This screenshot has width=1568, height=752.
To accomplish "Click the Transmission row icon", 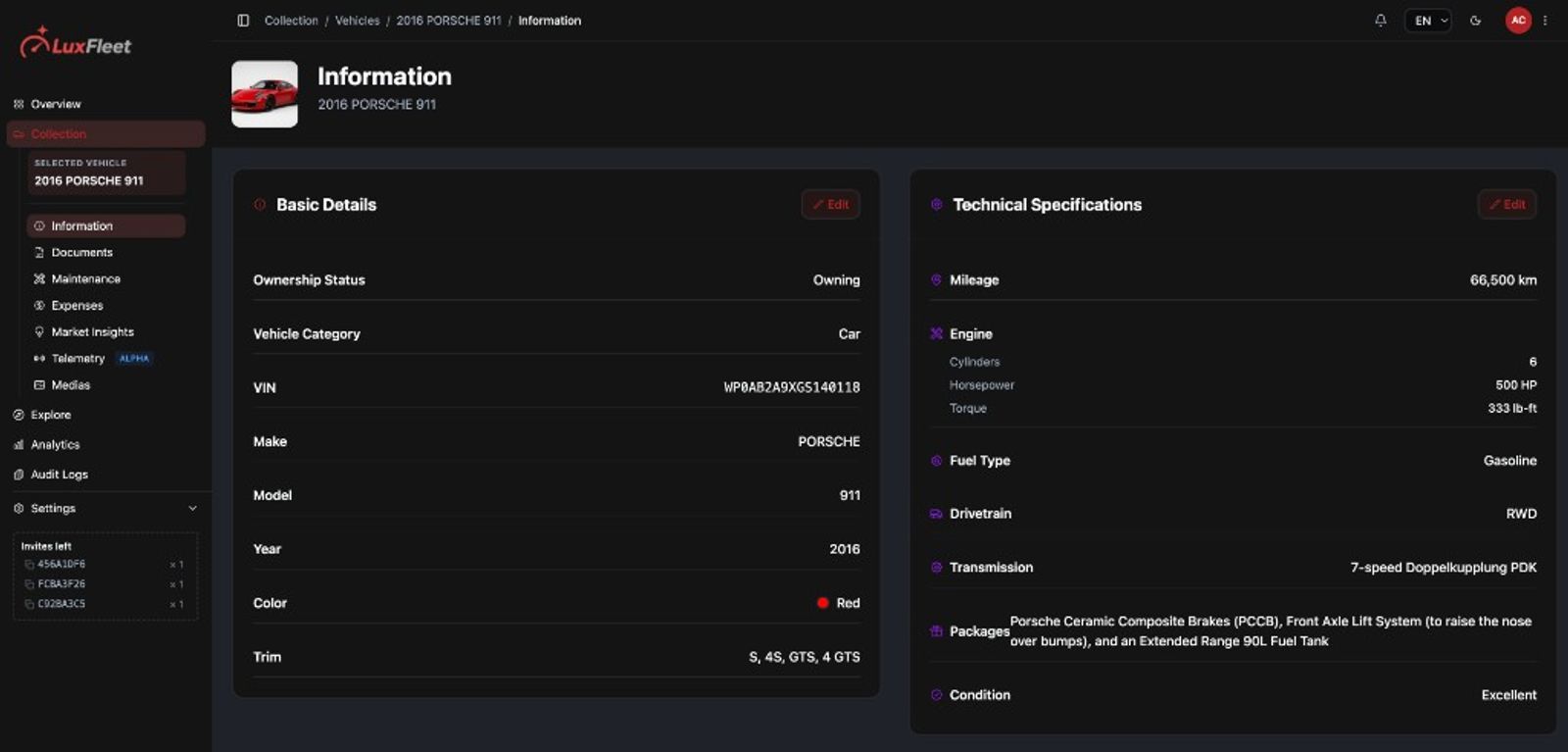I will click(936, 568).
